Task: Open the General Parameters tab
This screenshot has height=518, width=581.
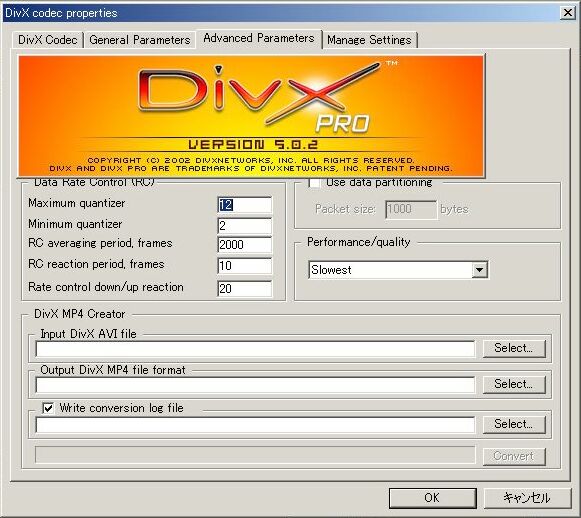Action: pyautogui.click(x=140, y=40)
